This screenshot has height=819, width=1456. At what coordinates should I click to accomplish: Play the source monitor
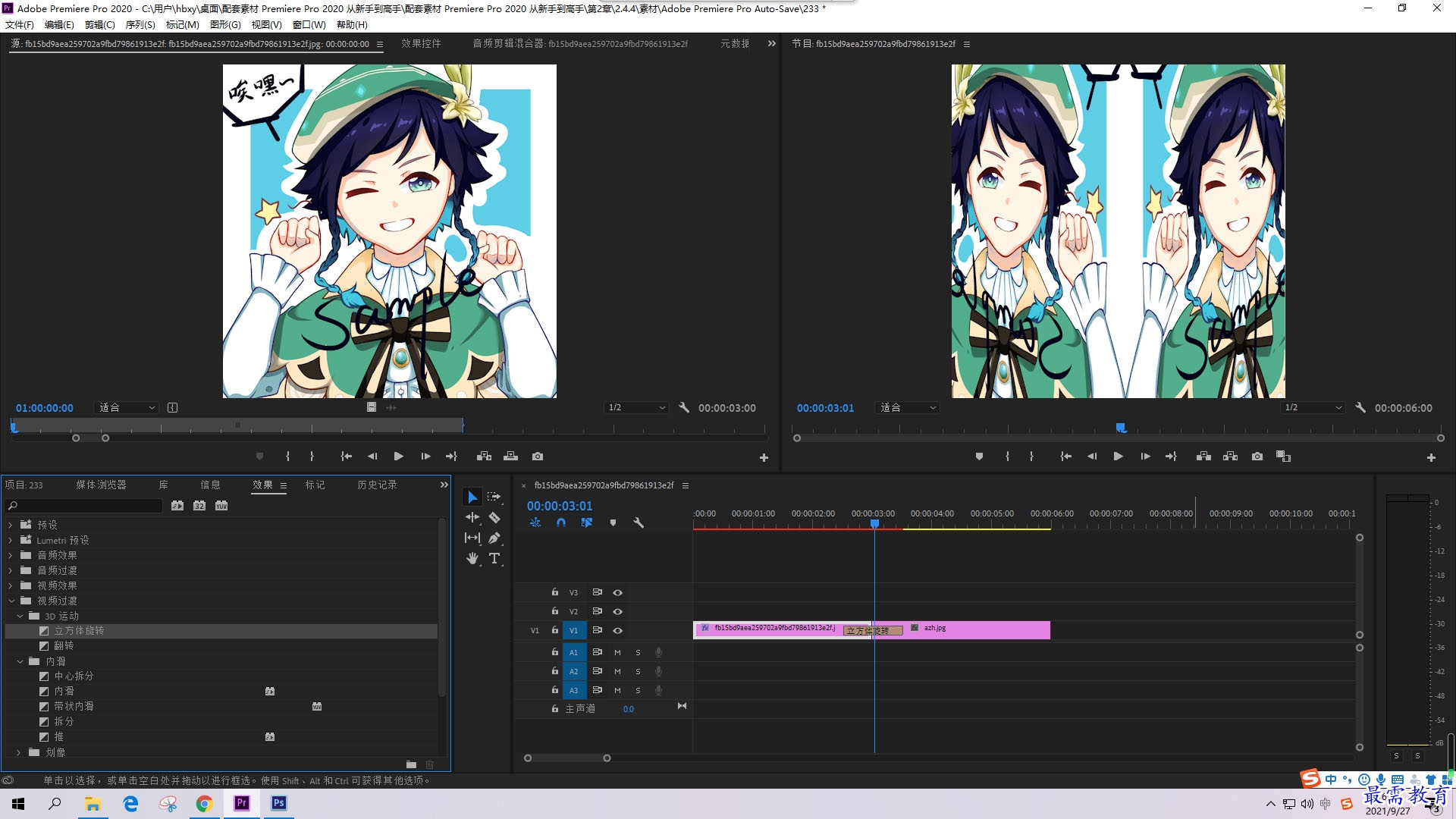click(x=398, y=457)
